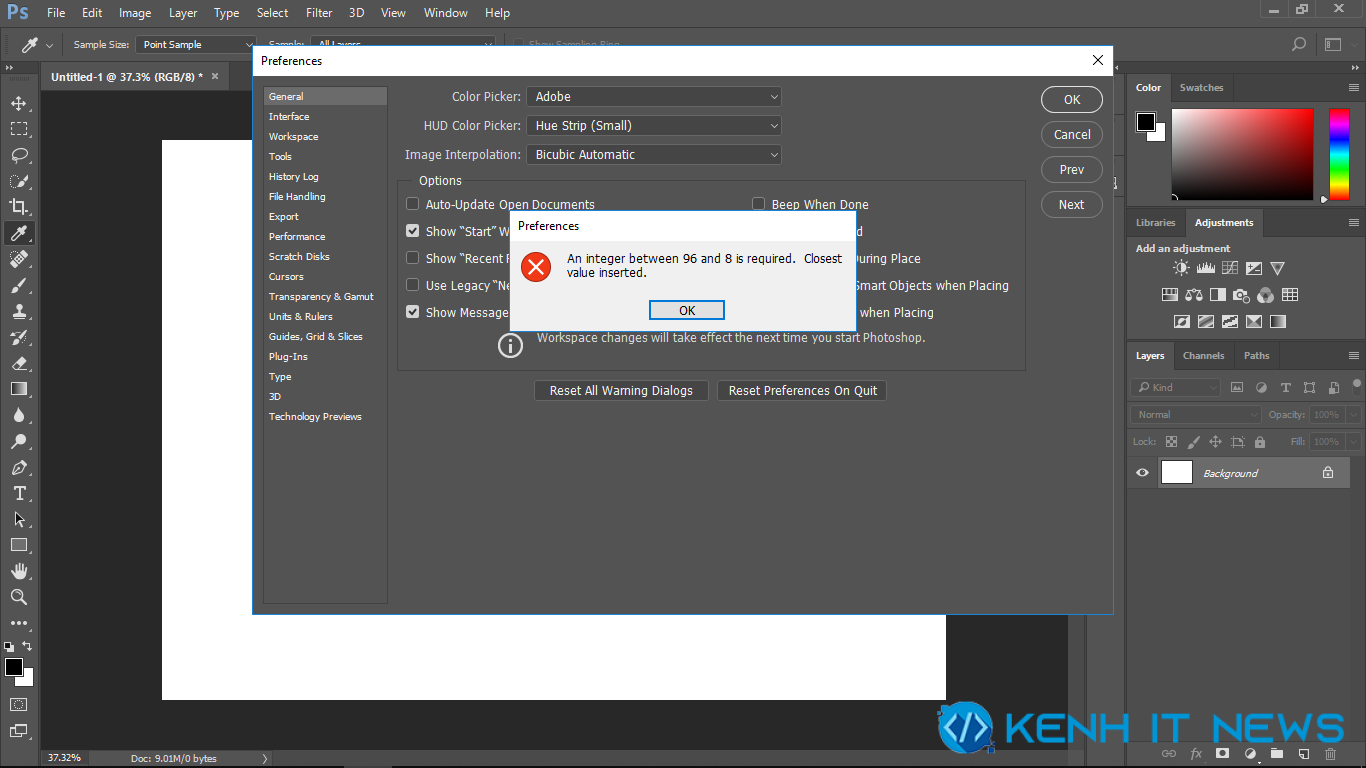The image size is (1366, 768).
Task: Select the Pen tool
Action: point(18,467)
